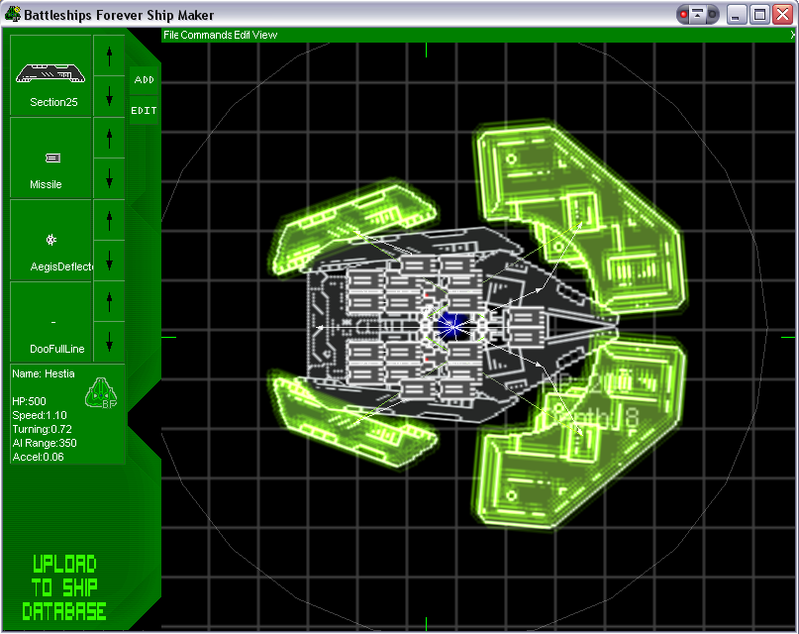Click the down arrow next to Missile
The image size is (799, 634).
pos(109,178)
